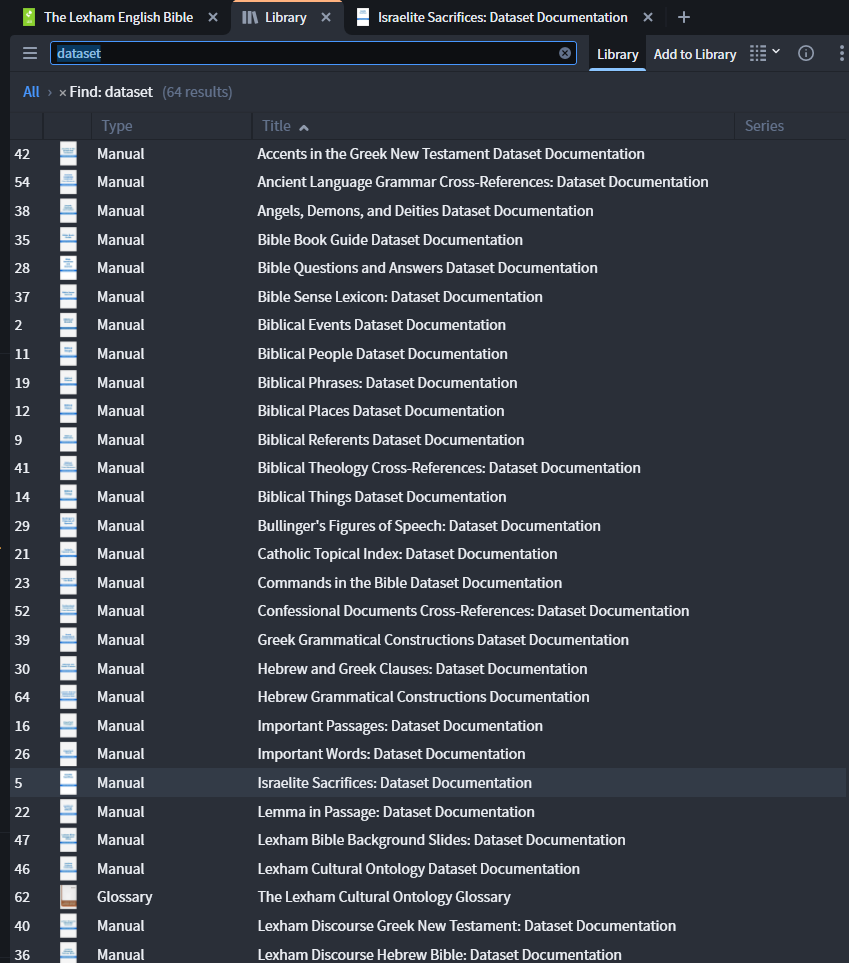Open Accents in the Greek New Testament documentation
Viewport: 849px width, 963px height.
point(450,154)
